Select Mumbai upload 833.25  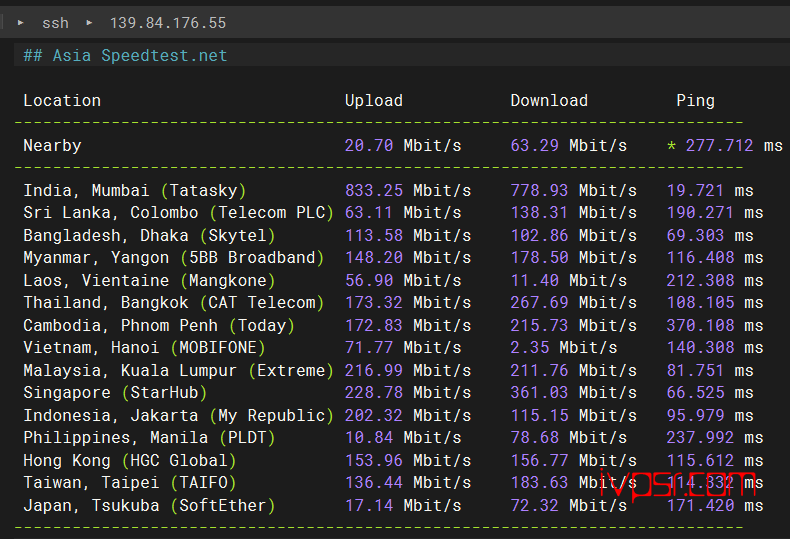tap(374, 190)
